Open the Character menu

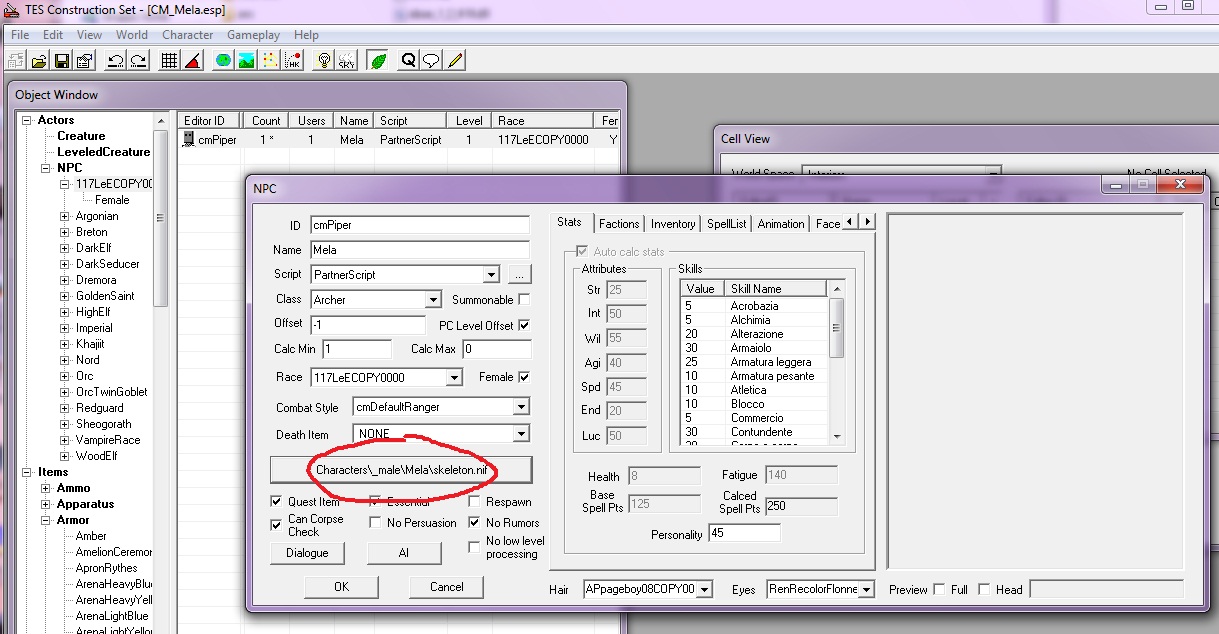pyautogui.click(x=187, y=35)
